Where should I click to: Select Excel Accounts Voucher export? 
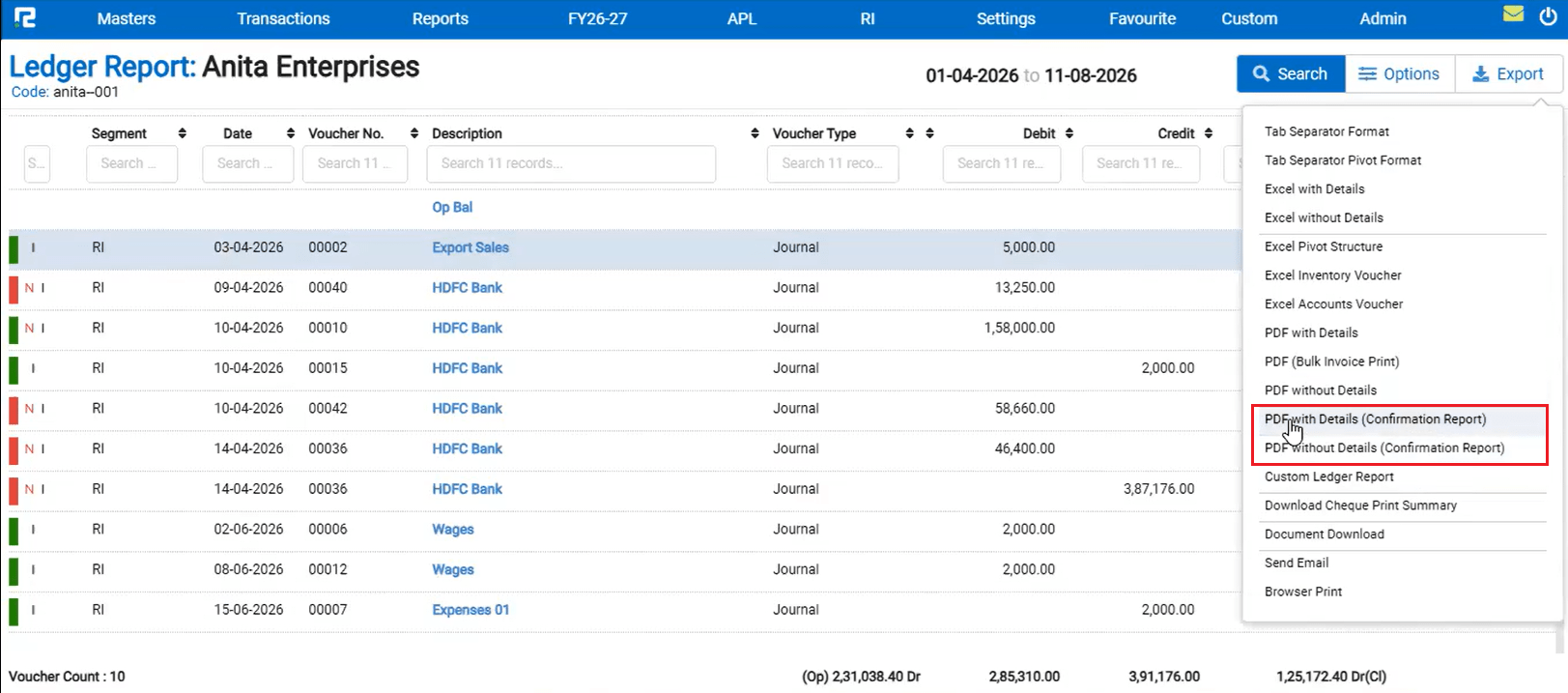pos(1333,304)
